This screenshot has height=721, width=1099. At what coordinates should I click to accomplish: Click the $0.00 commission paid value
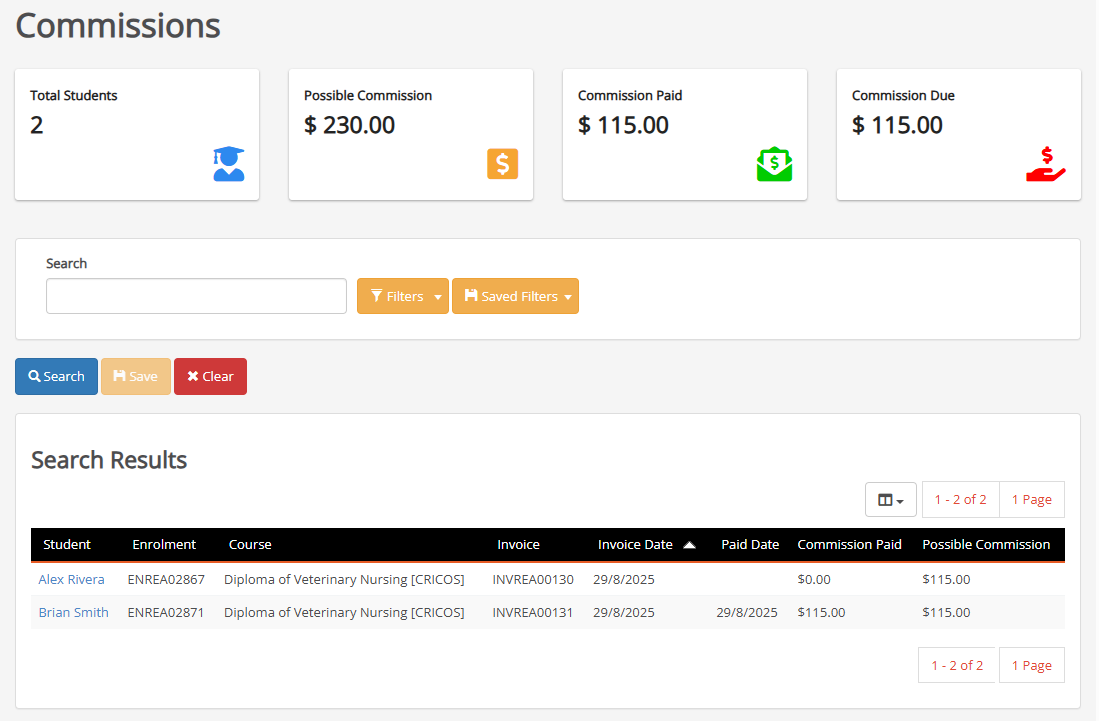(x=814, y=579)
